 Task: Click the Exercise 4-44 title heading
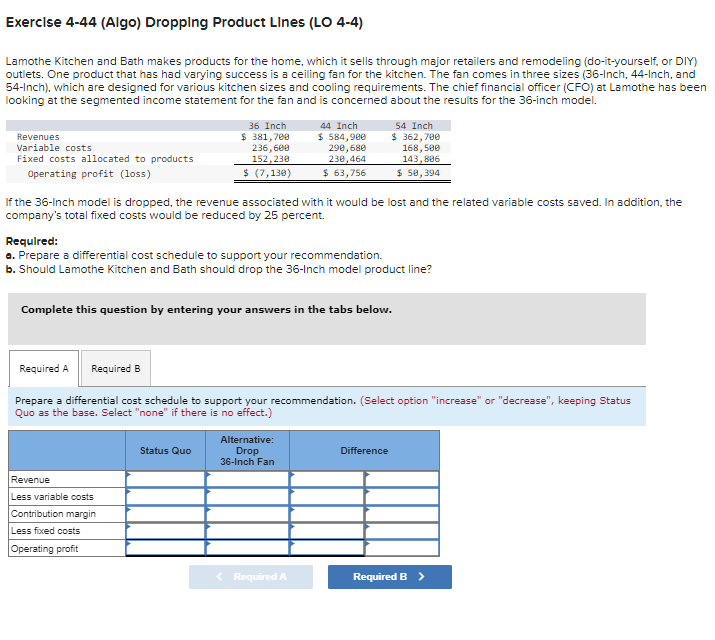click(184, 22)
